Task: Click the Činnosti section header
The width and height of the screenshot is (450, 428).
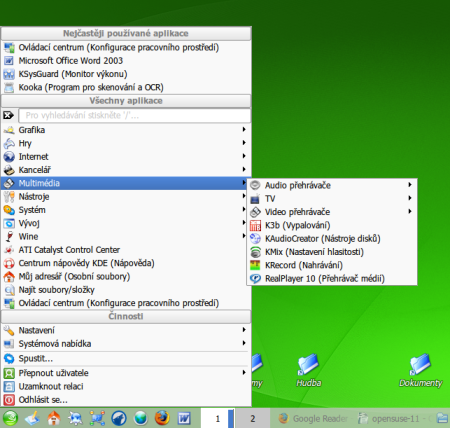Action: (126, 316)
